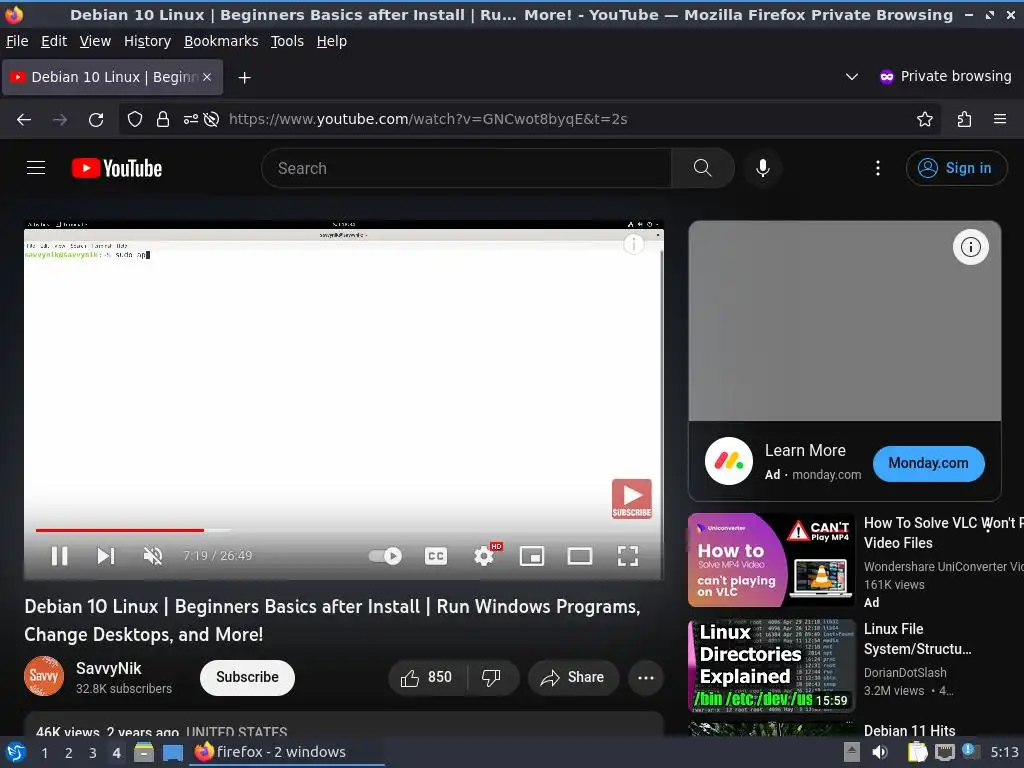Open the SavvyNik channel name link

108,668
